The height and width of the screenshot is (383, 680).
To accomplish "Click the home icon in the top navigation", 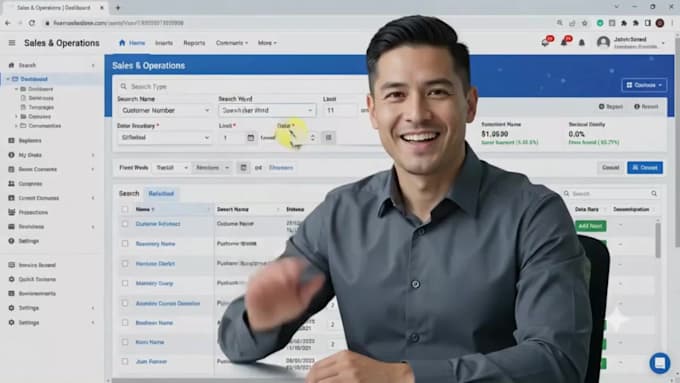I will coord(122,43).
